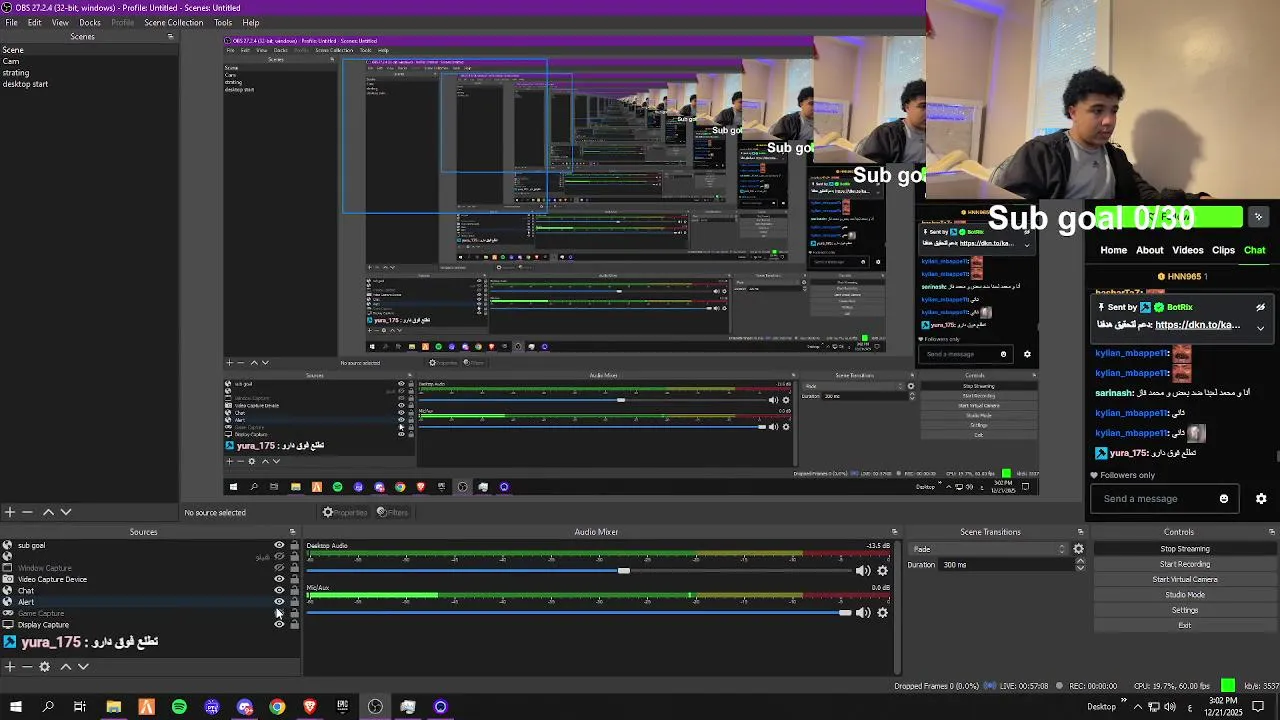Move scene up in Scenes list
This screenshot has width=1280, height=720.
click(48, 512)
